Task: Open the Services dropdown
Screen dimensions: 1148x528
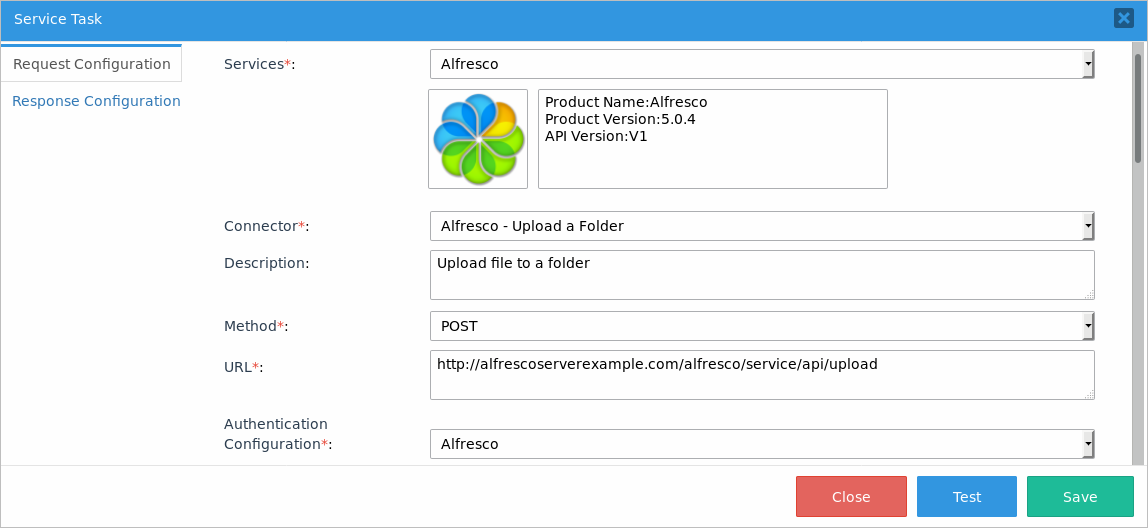Action: [x=761, y=64]
